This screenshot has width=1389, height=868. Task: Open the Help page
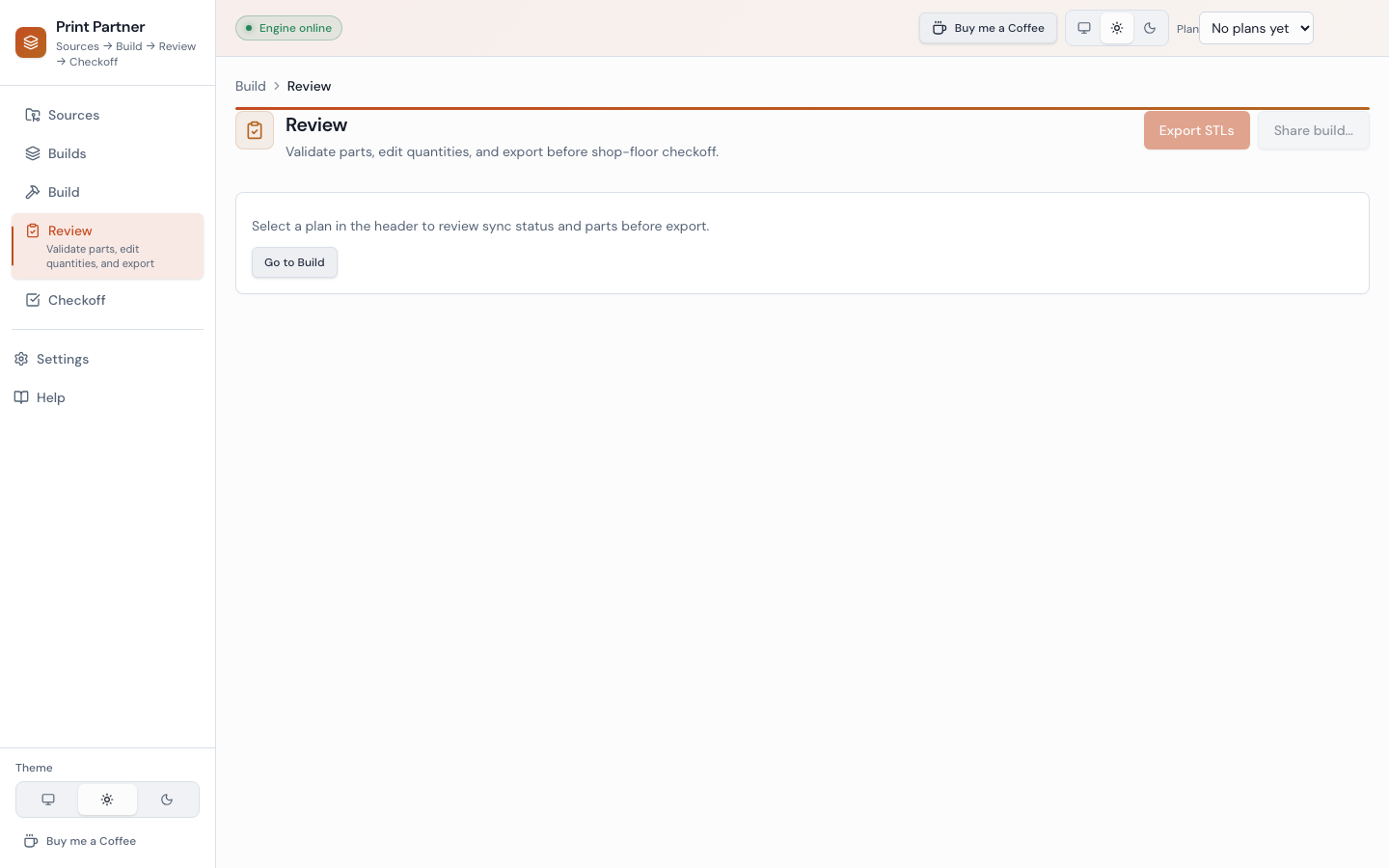107,397
